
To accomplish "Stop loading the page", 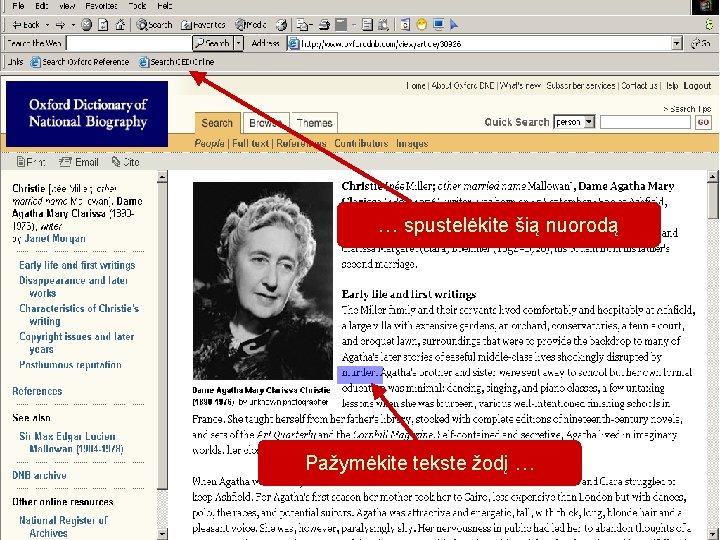I will (x=86, y=25).
